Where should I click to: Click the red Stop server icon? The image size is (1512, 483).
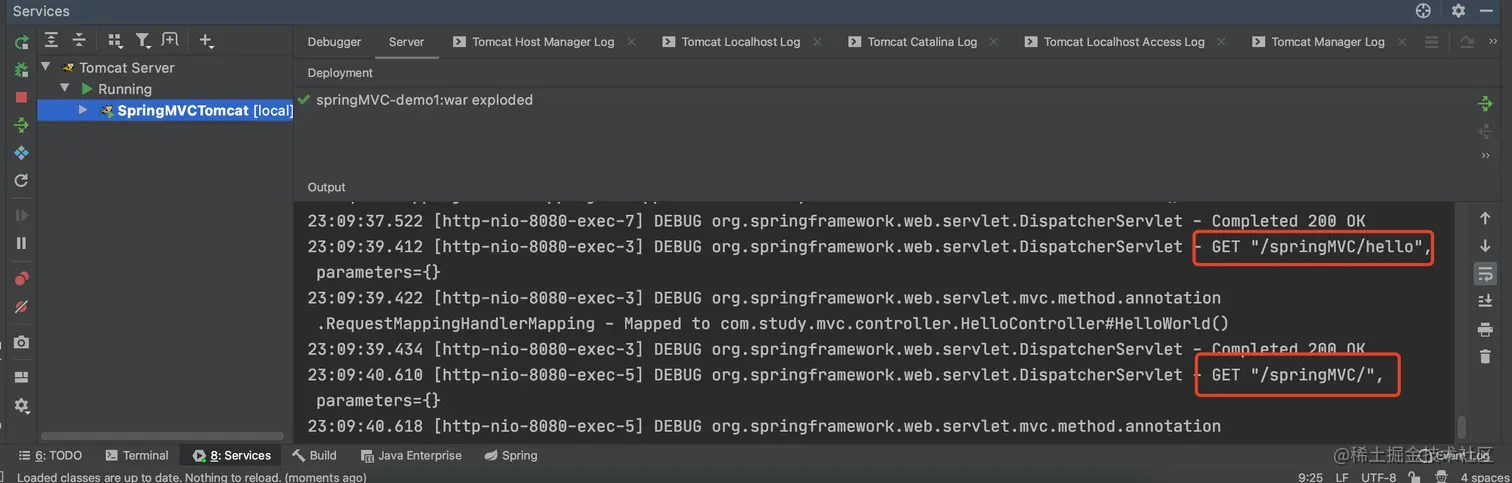pos(21,97)
